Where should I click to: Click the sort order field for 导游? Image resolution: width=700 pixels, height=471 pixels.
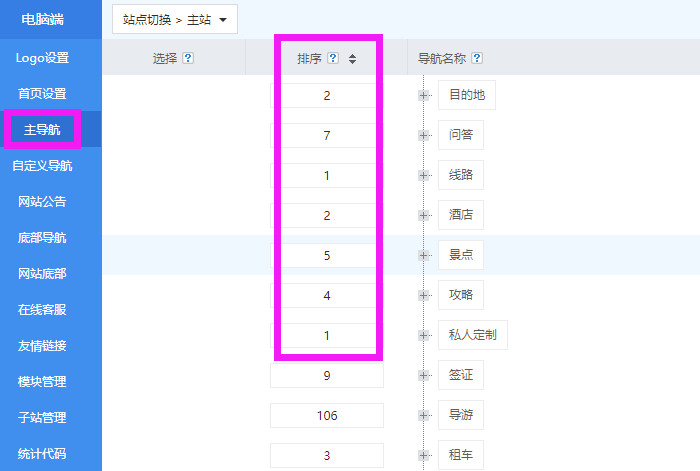pos(327,415)
